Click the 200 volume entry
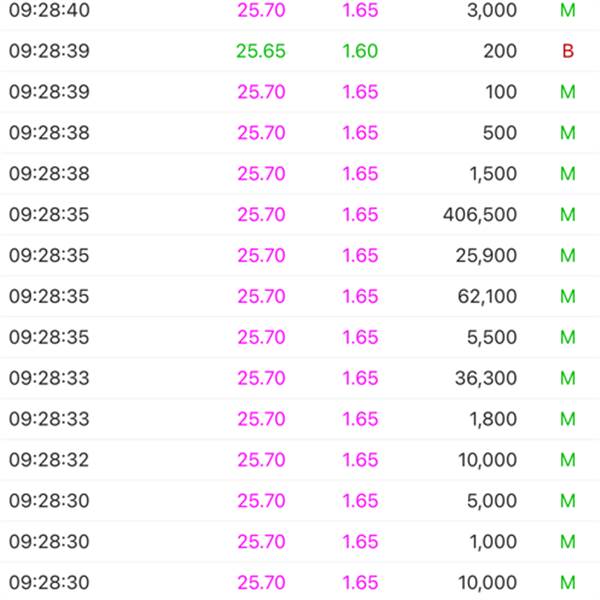The width and height of the screenshot is (600, 600). (x=500, y=51)
